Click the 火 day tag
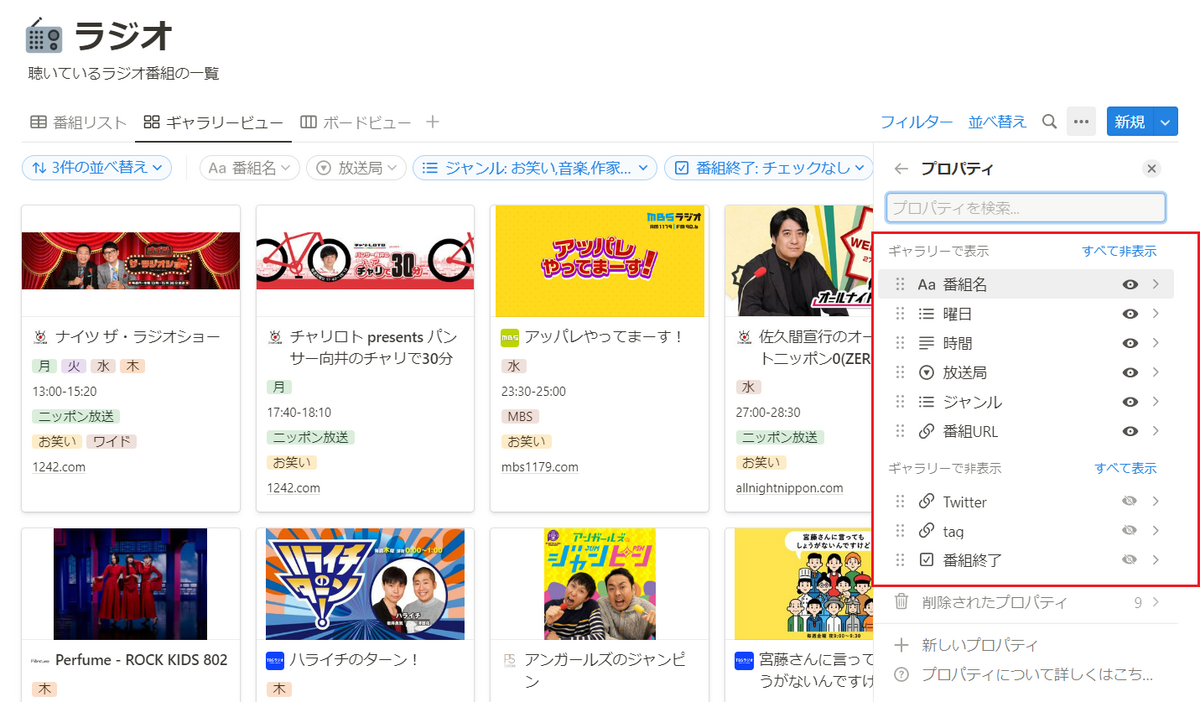Screen dimensions: 1200x702 [x=74, y=366]
